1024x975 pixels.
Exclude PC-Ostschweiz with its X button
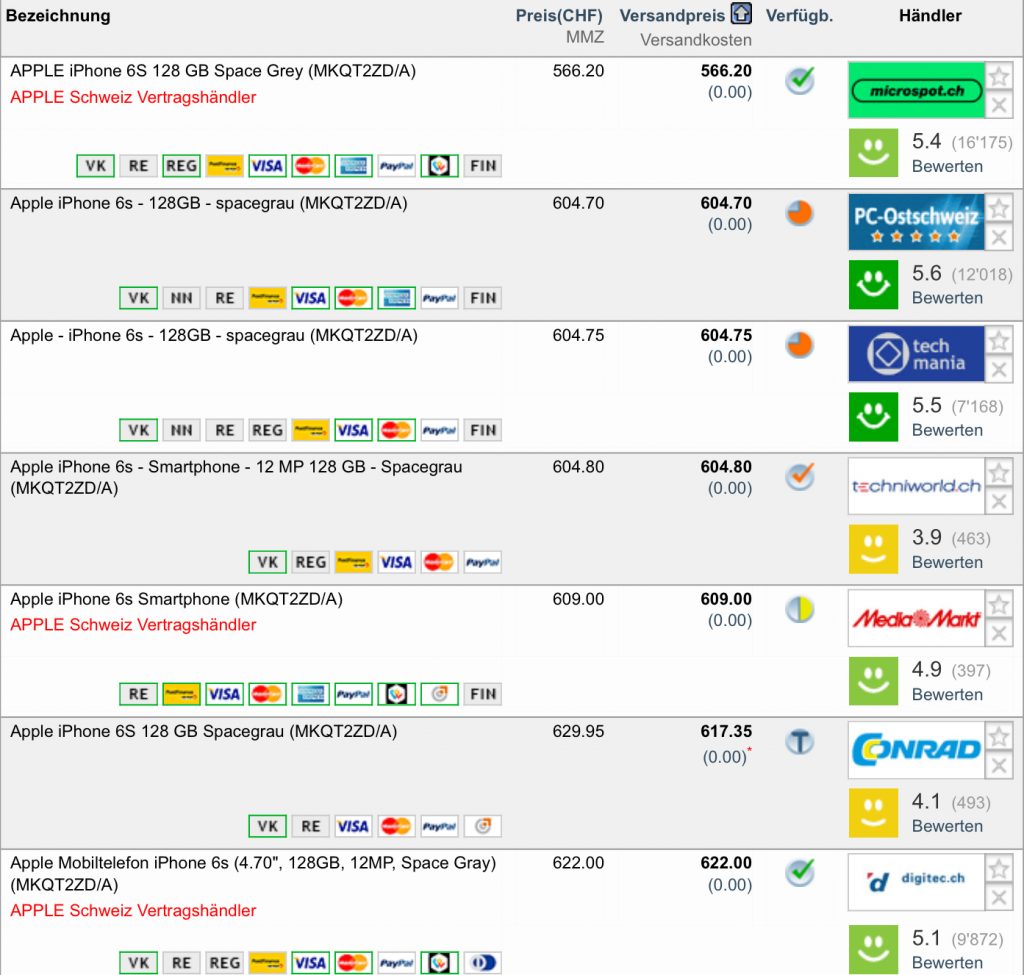tap(999, 237)
